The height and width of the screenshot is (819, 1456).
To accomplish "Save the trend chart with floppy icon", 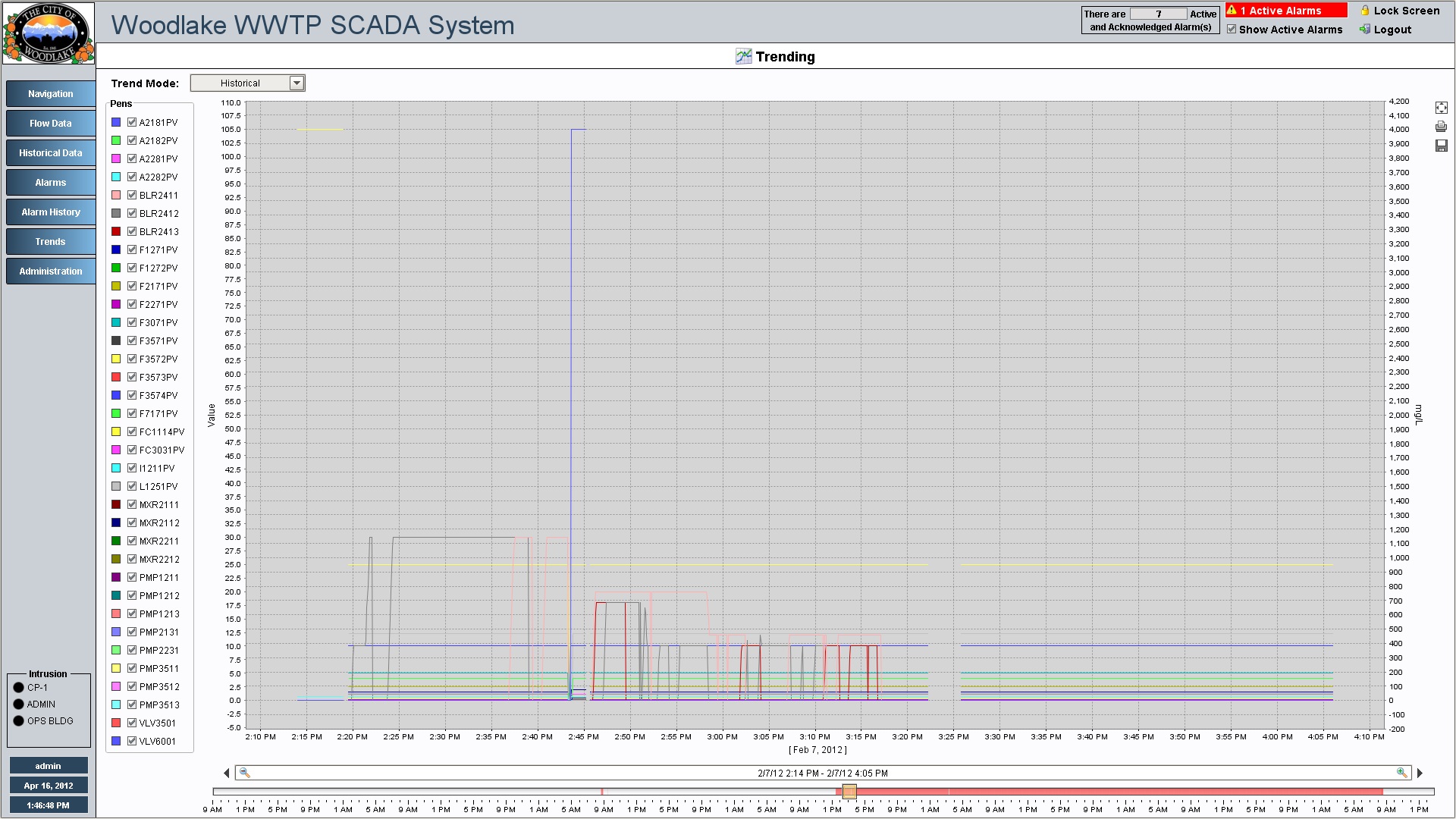I will coord(1441,146).
